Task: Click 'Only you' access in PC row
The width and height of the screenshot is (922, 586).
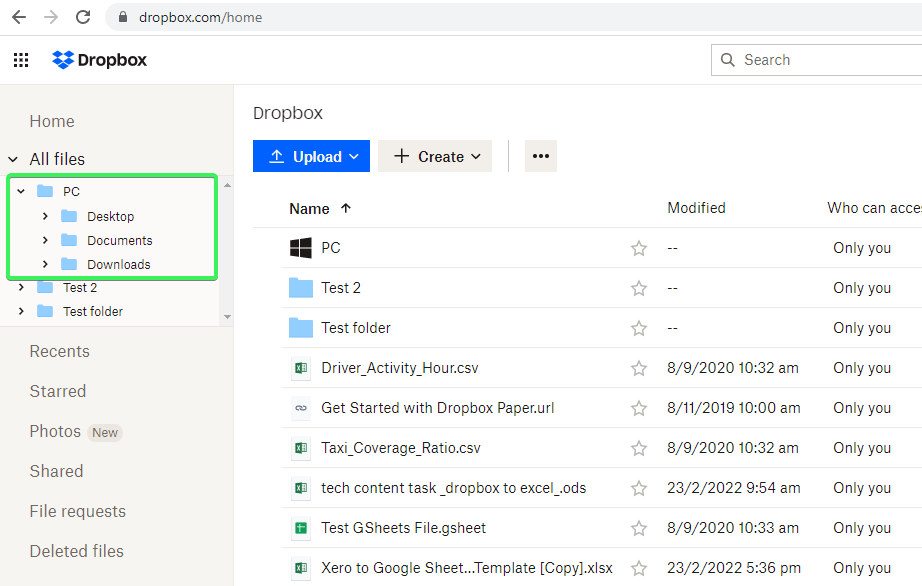Action: point(862,248)
